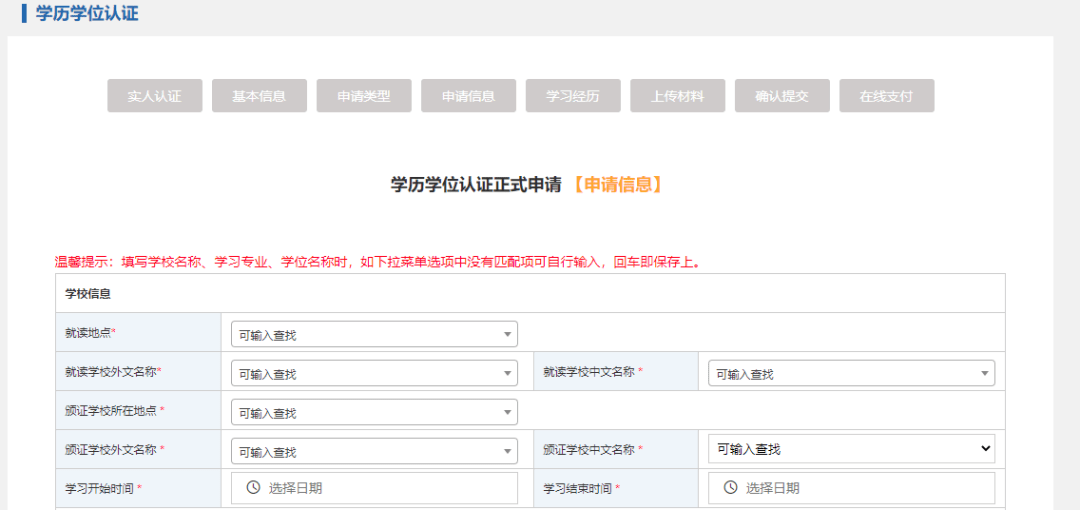Expand the 颁证学校外文名称 combo box
This screenshot has width=1080, height=510.
click(x=373, y=451)
